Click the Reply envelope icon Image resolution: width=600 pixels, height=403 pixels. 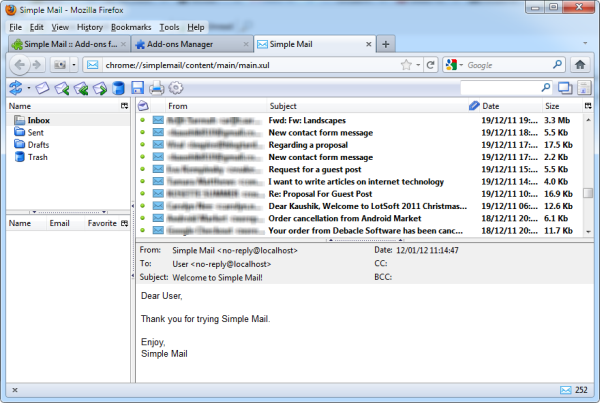[x=61, y=88]
